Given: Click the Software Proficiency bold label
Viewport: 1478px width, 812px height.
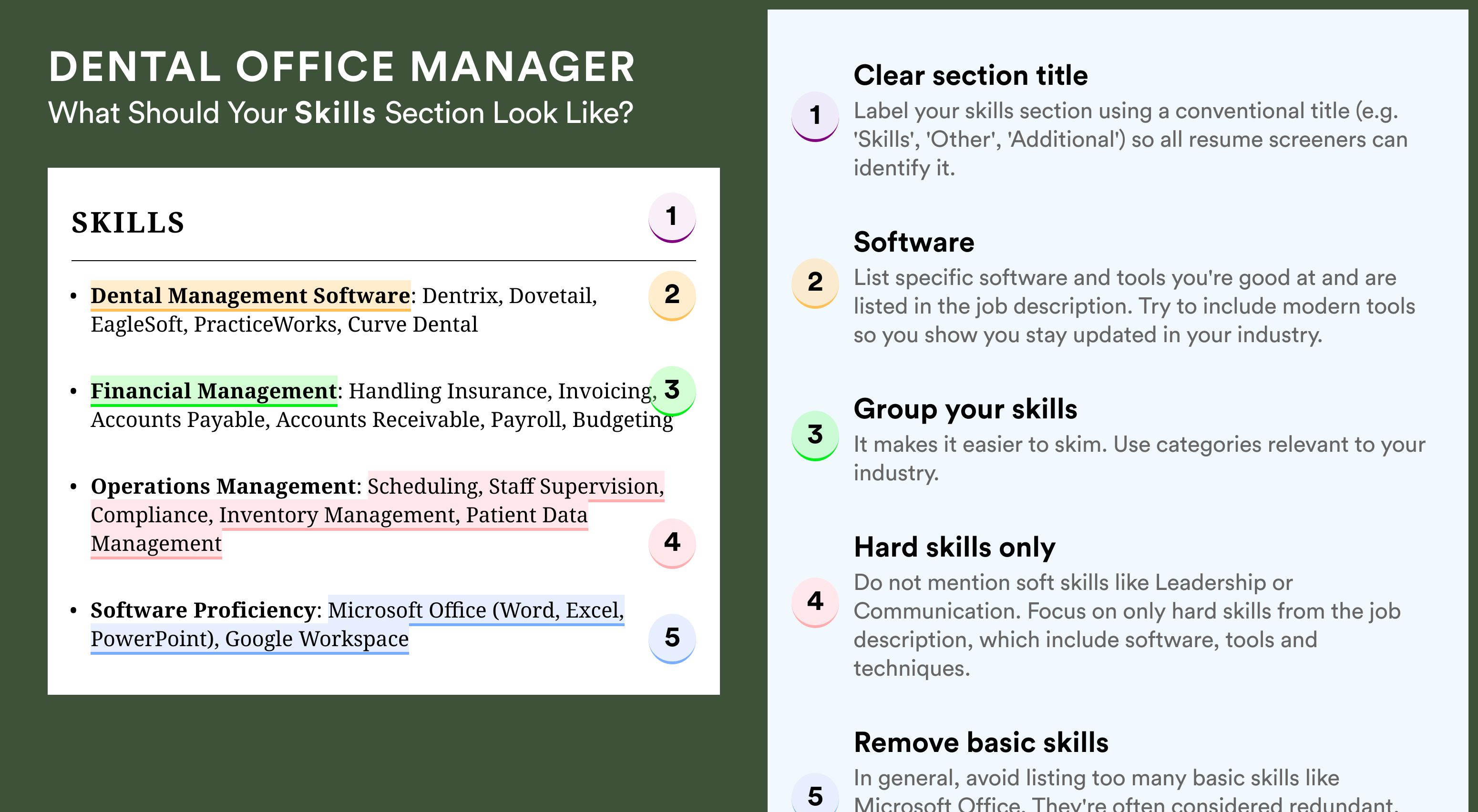Looking at the screenshot, I should click(x=203, y=610).
